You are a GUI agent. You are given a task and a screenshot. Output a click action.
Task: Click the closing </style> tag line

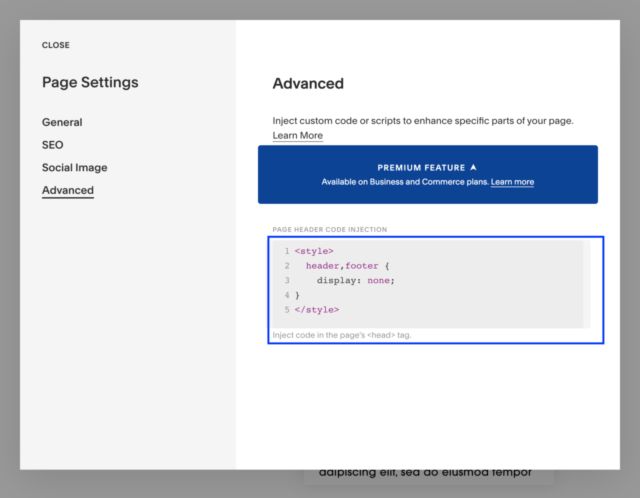tap(317, 310)
